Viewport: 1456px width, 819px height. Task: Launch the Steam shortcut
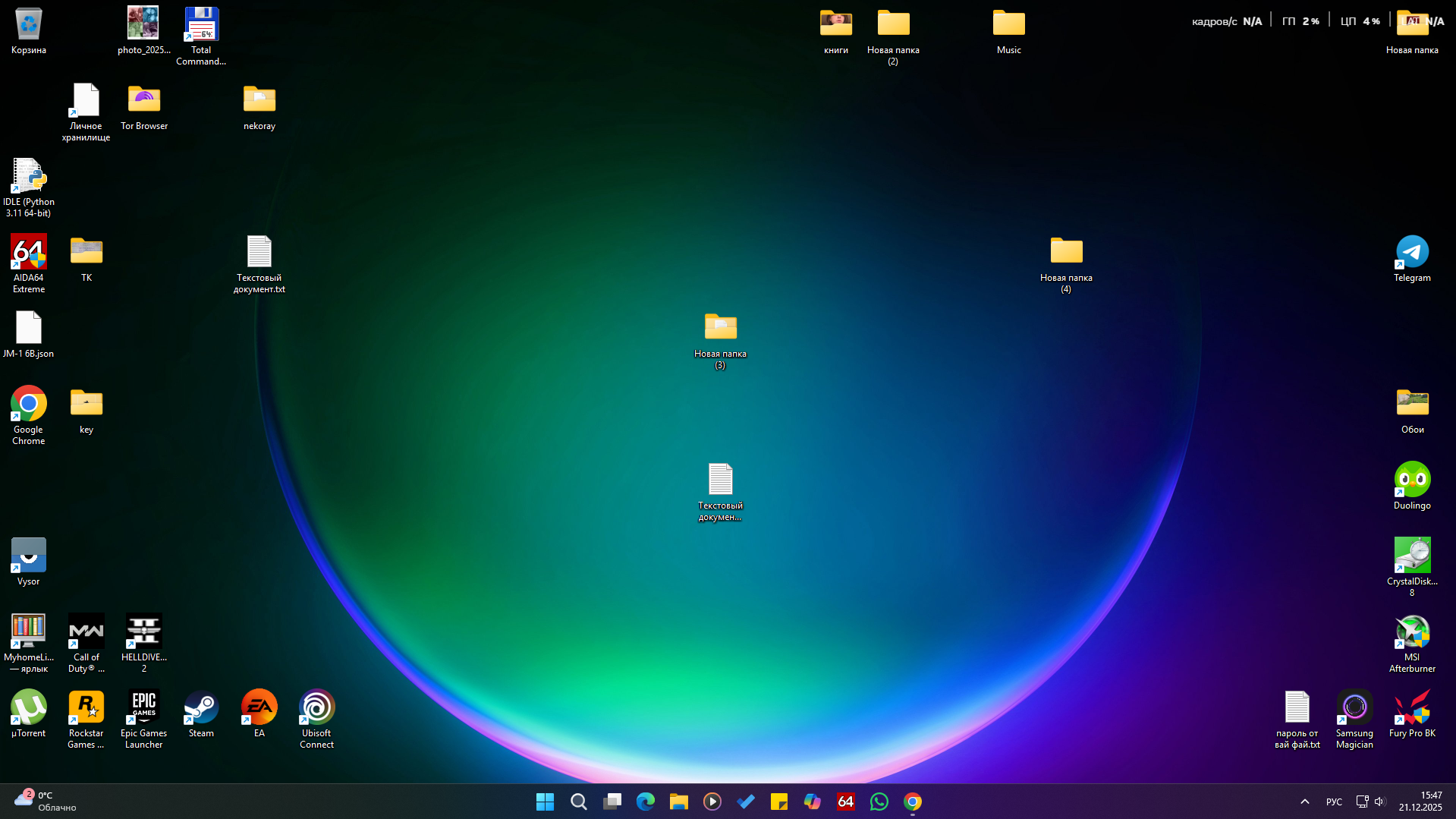pyautogui.click(x=201, y=714)
